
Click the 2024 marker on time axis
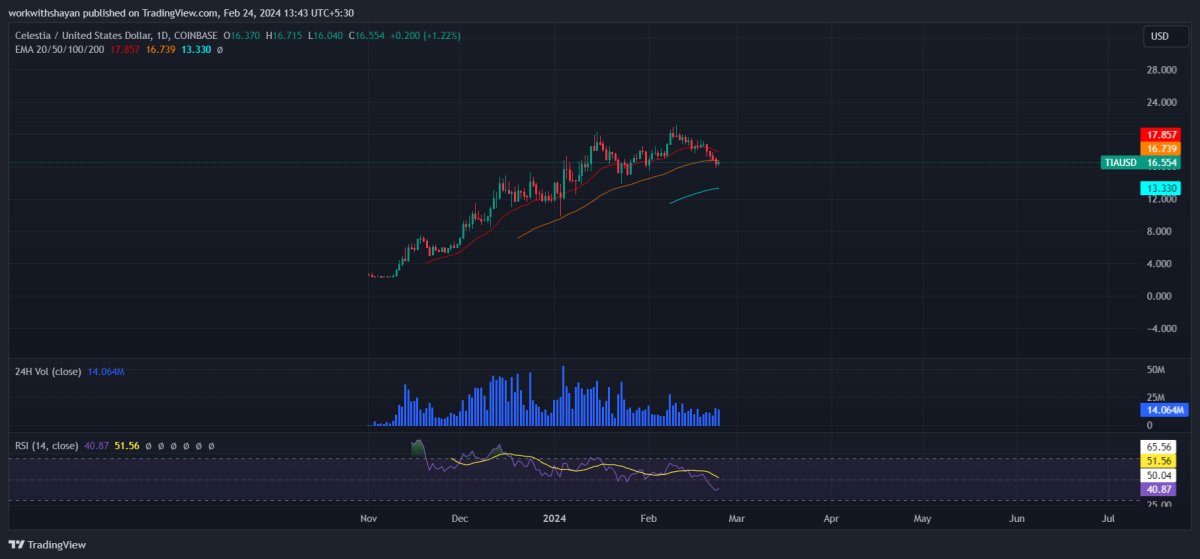tap(557, 519)
